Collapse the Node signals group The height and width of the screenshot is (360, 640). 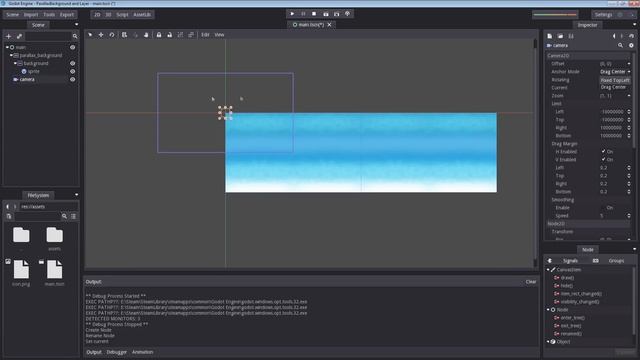pos(548,310)
